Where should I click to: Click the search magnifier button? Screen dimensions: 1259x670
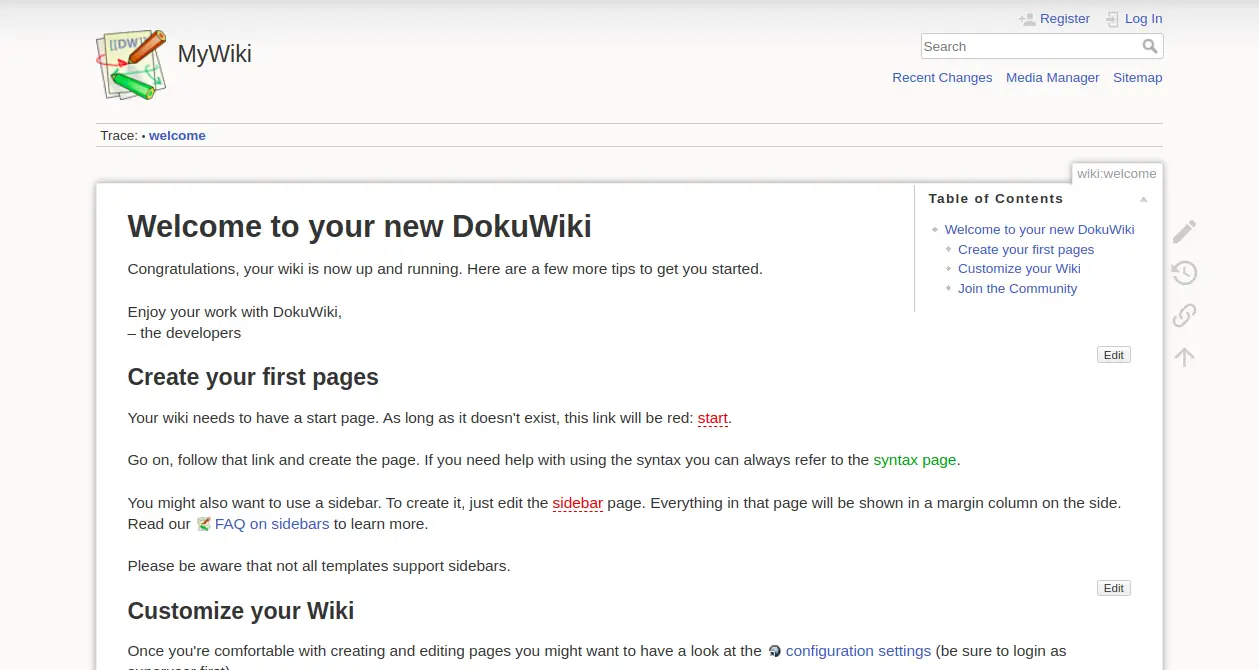coord(1151,47)
